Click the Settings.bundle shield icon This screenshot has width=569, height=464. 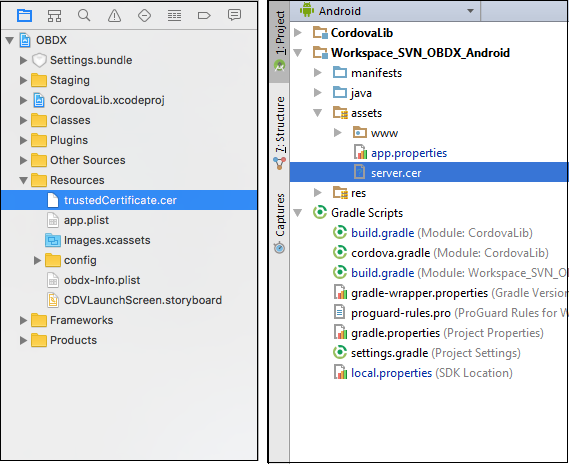coord(39,60)
